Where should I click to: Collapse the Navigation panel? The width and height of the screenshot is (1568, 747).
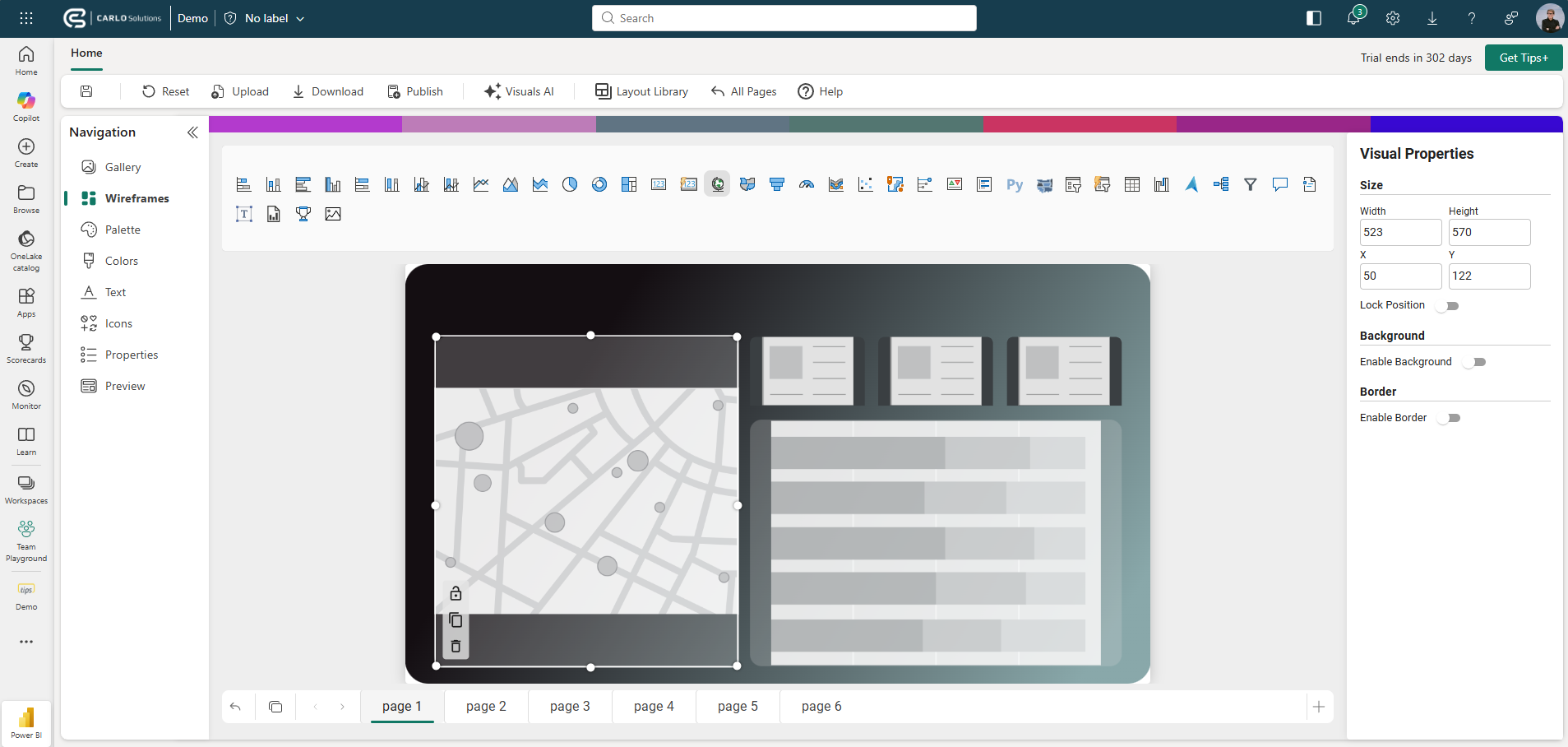(x=193, y=132)
